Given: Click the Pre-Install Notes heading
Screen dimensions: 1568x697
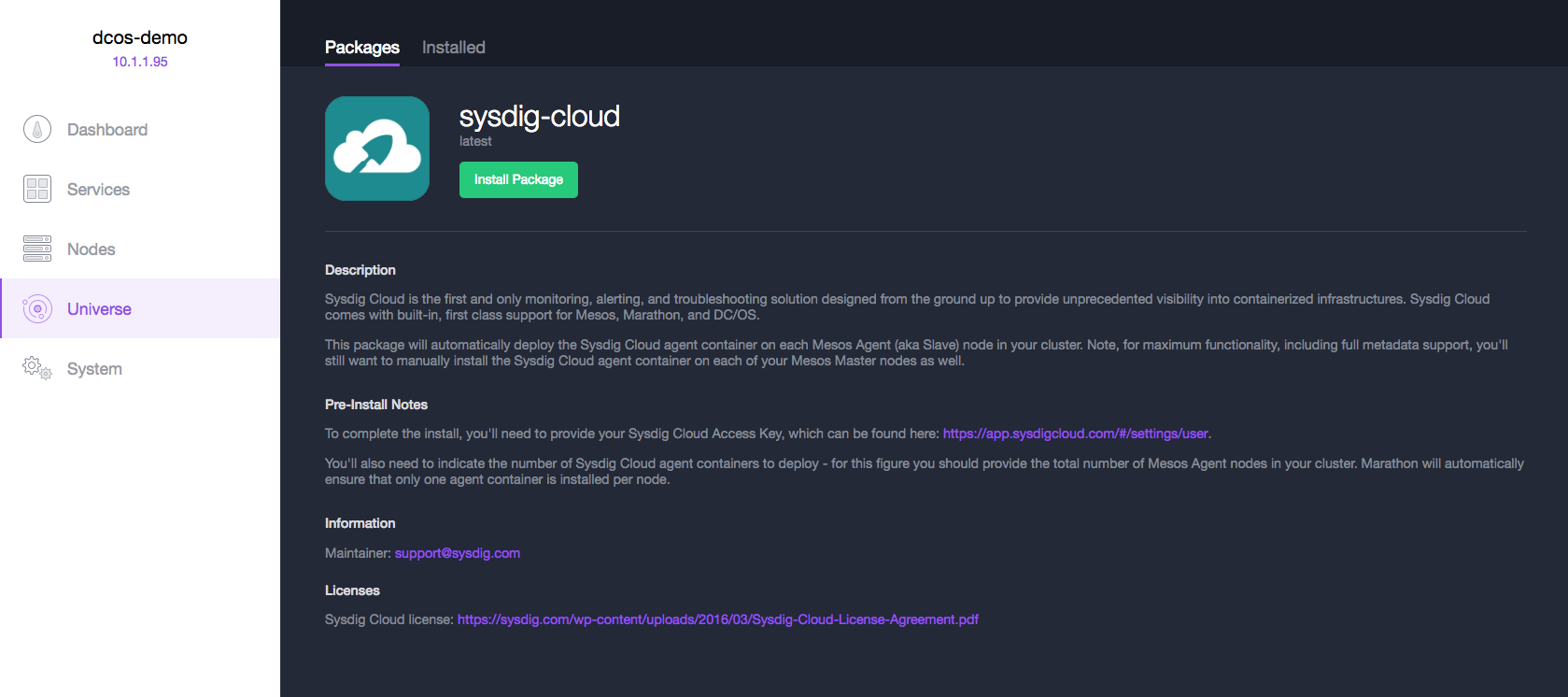Looking at the screenshot, I should click(x=376, y=405).
